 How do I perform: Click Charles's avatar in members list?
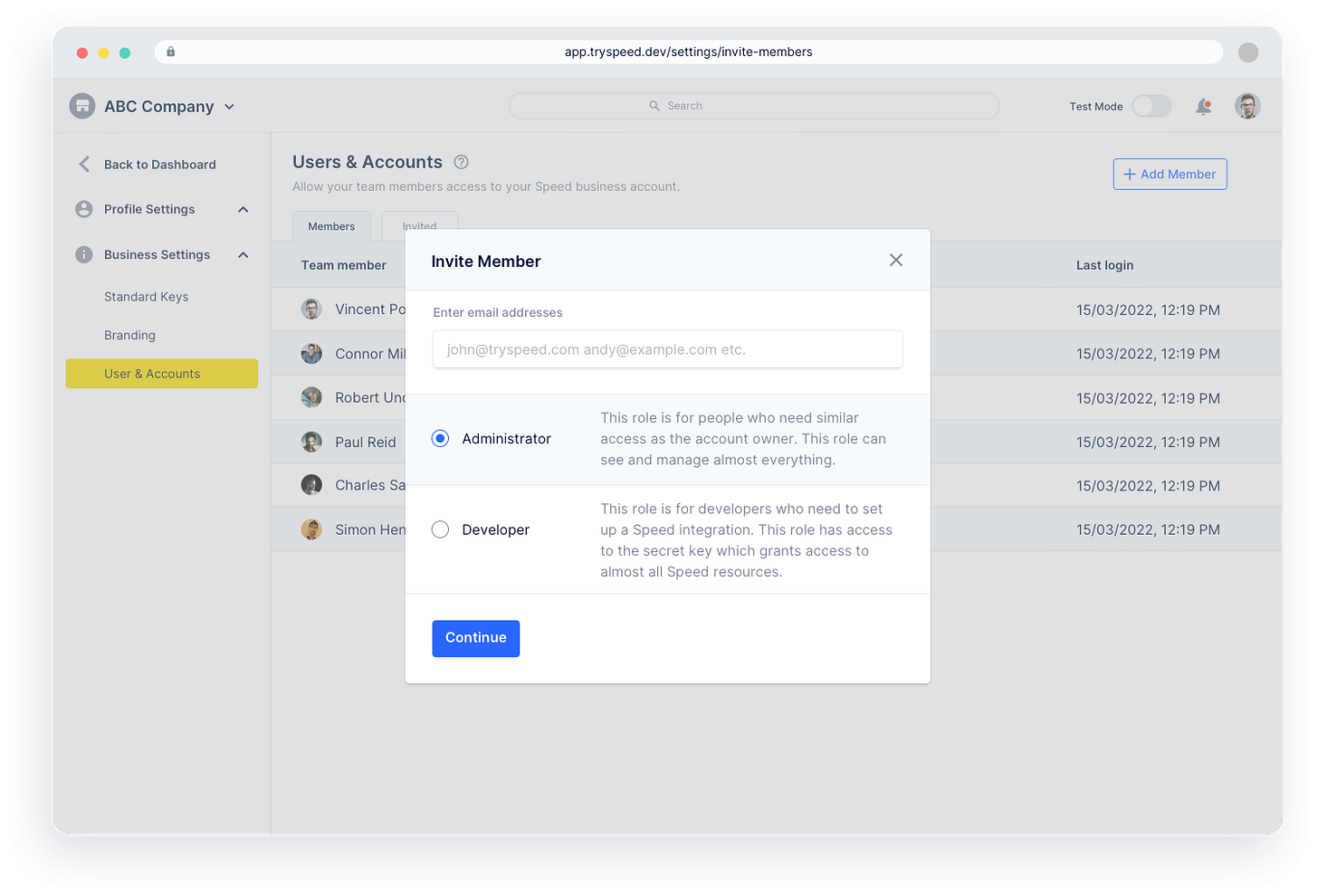coord(311,485)
